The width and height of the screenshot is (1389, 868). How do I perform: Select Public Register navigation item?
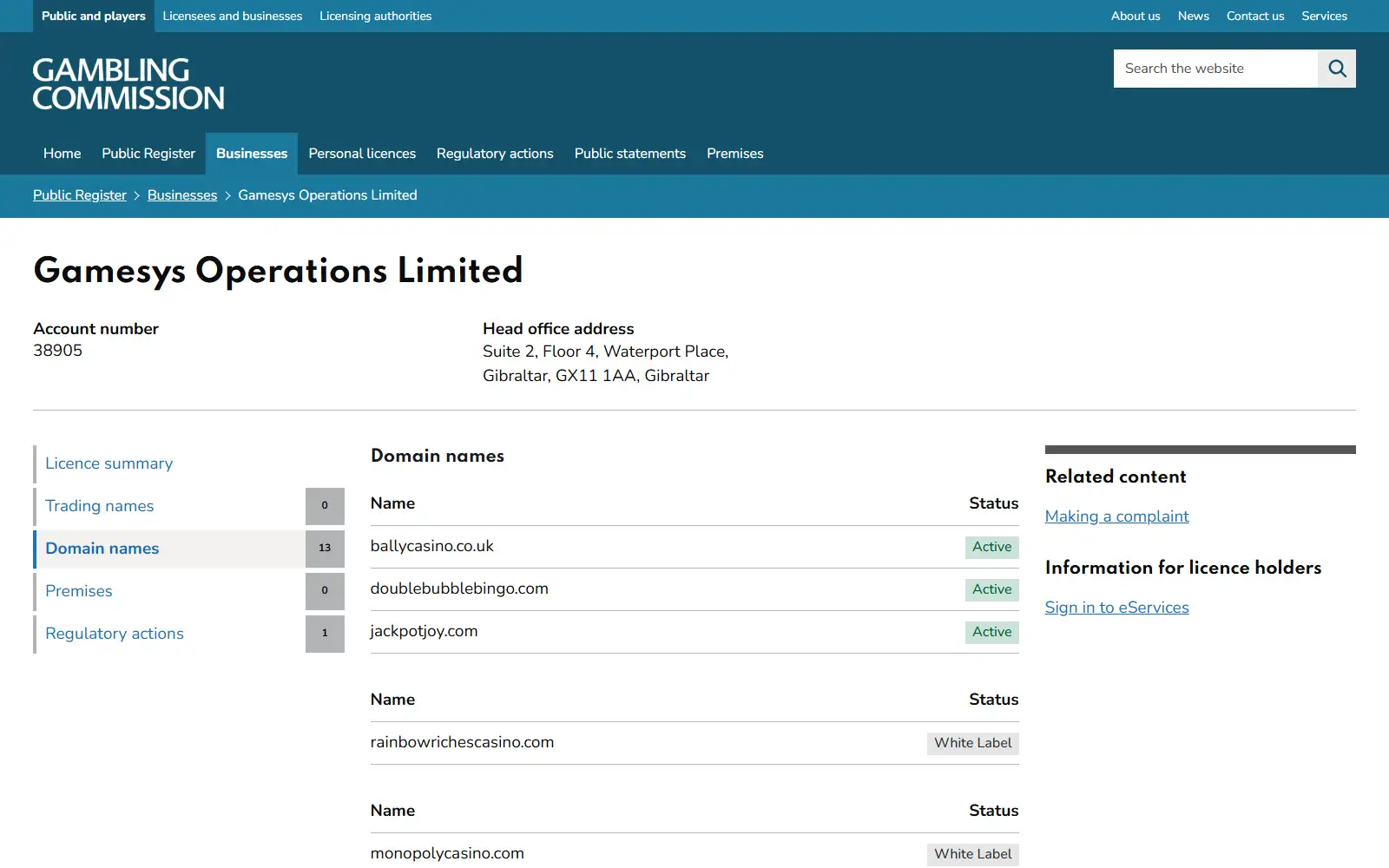pos(148,154)
